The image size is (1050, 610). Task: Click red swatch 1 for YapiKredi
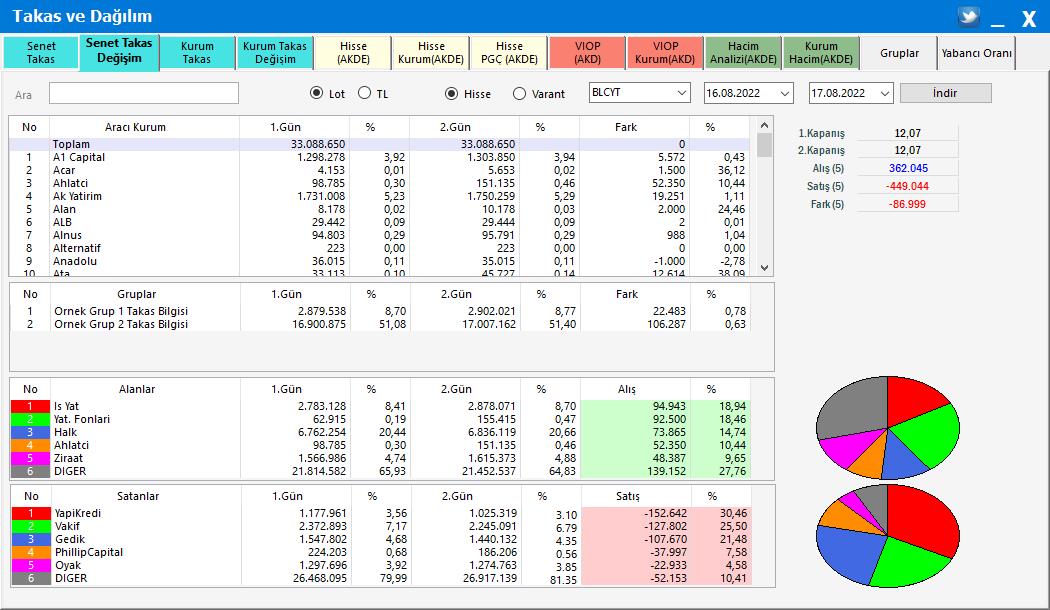[x=31, y=514]
